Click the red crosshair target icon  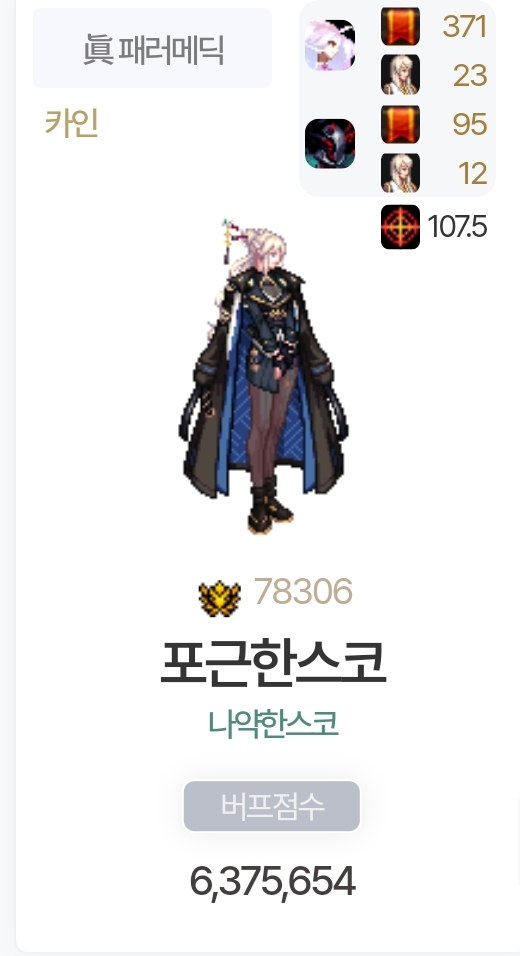point(401,227)
